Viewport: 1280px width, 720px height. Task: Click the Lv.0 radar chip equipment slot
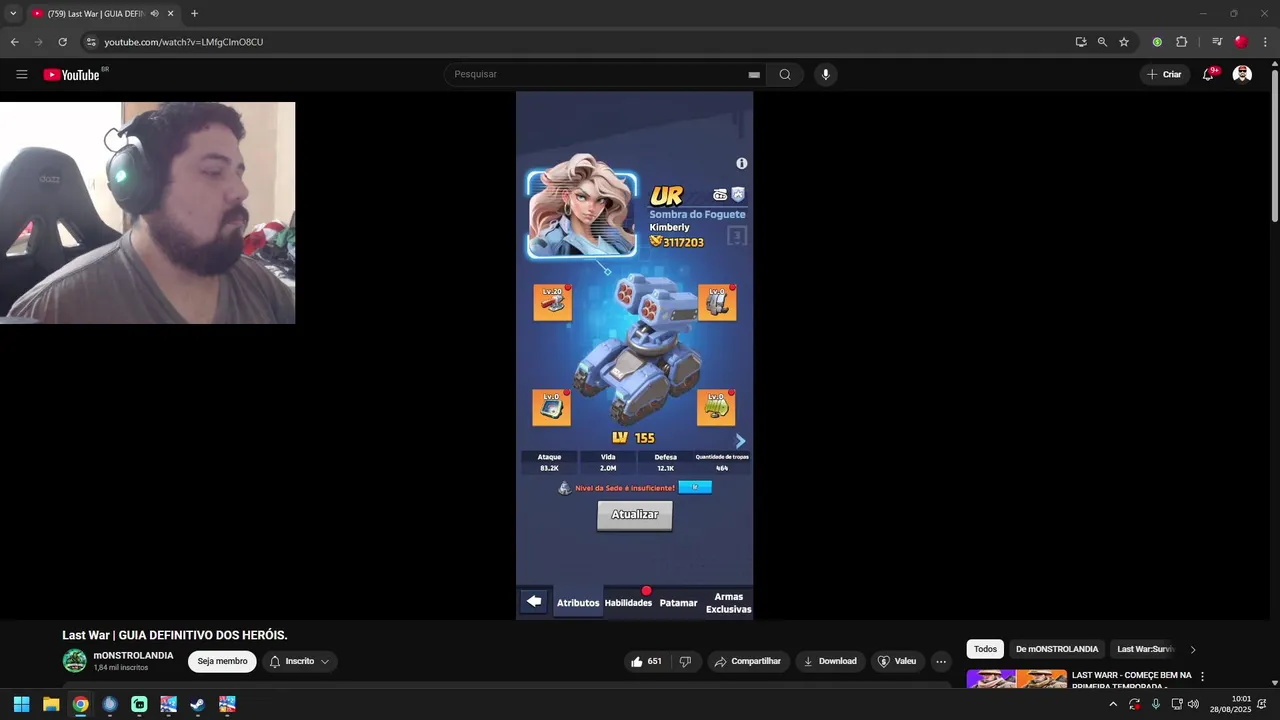pos(552,408)
